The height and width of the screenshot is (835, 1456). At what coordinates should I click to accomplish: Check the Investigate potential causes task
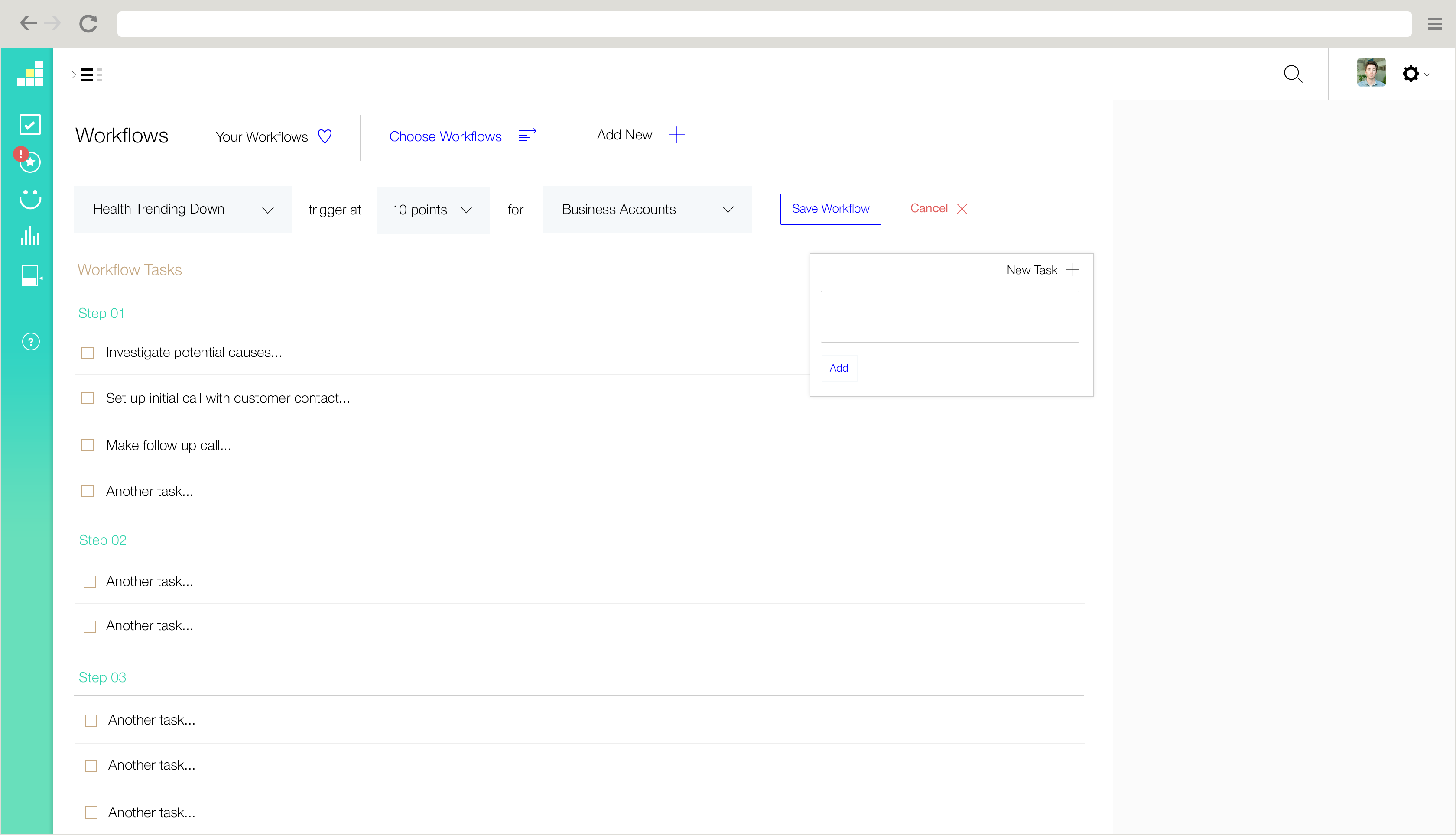[x=87, y=353]
